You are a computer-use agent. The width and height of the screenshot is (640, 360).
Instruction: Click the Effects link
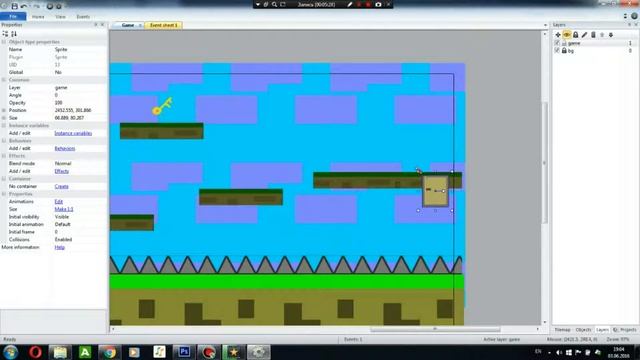pos(62,171)
